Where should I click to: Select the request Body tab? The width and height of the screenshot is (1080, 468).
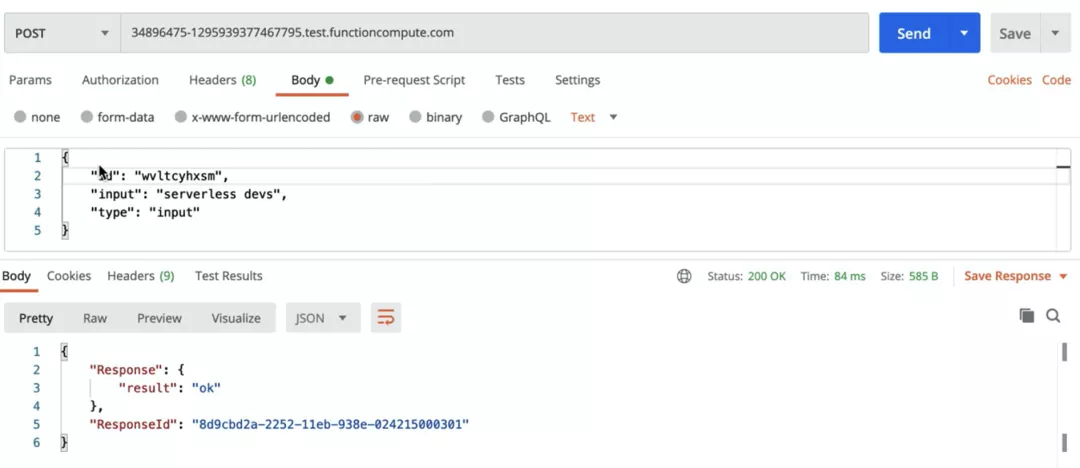pos(312,80)
